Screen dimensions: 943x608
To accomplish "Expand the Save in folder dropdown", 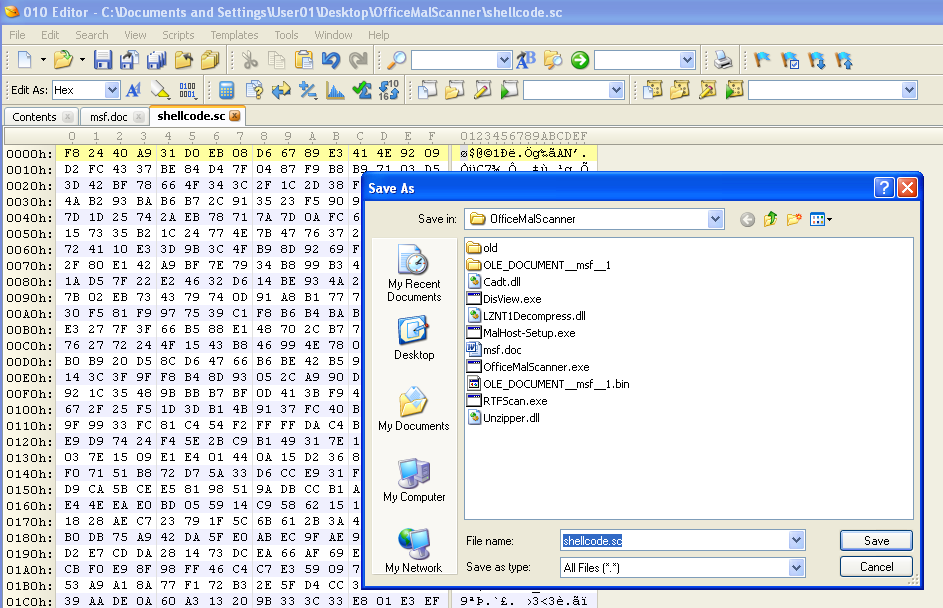I will pyautogui.click(x=715, y=219).
